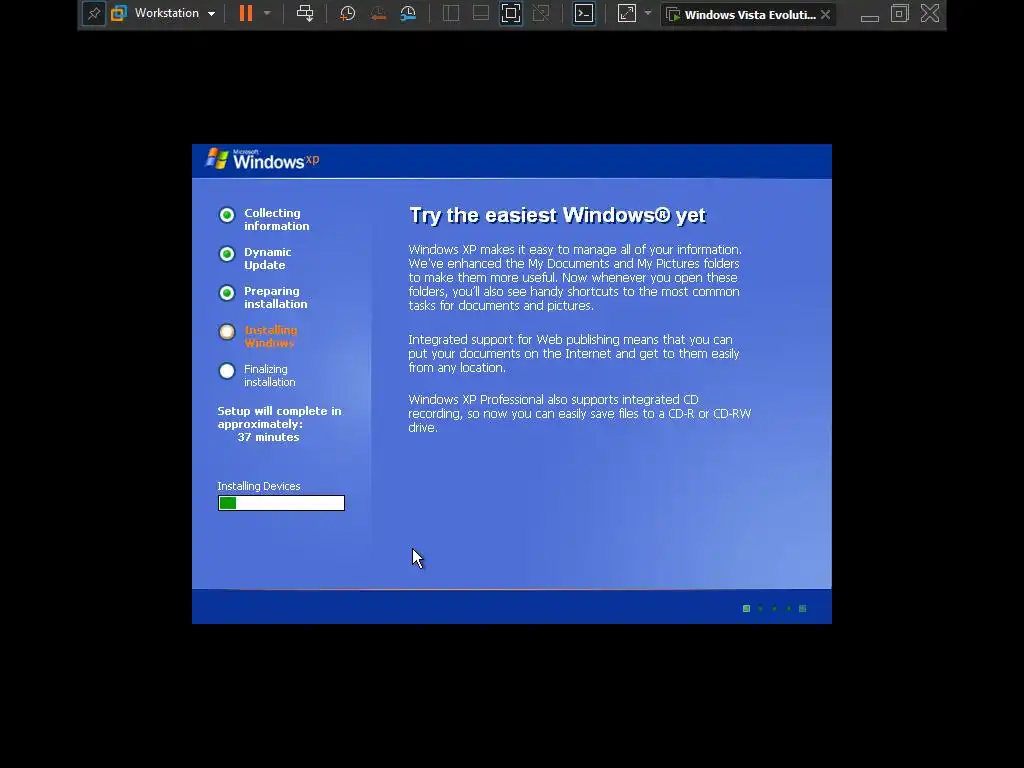Click the Dynamic Update step indicator

[x=227, y=254]
